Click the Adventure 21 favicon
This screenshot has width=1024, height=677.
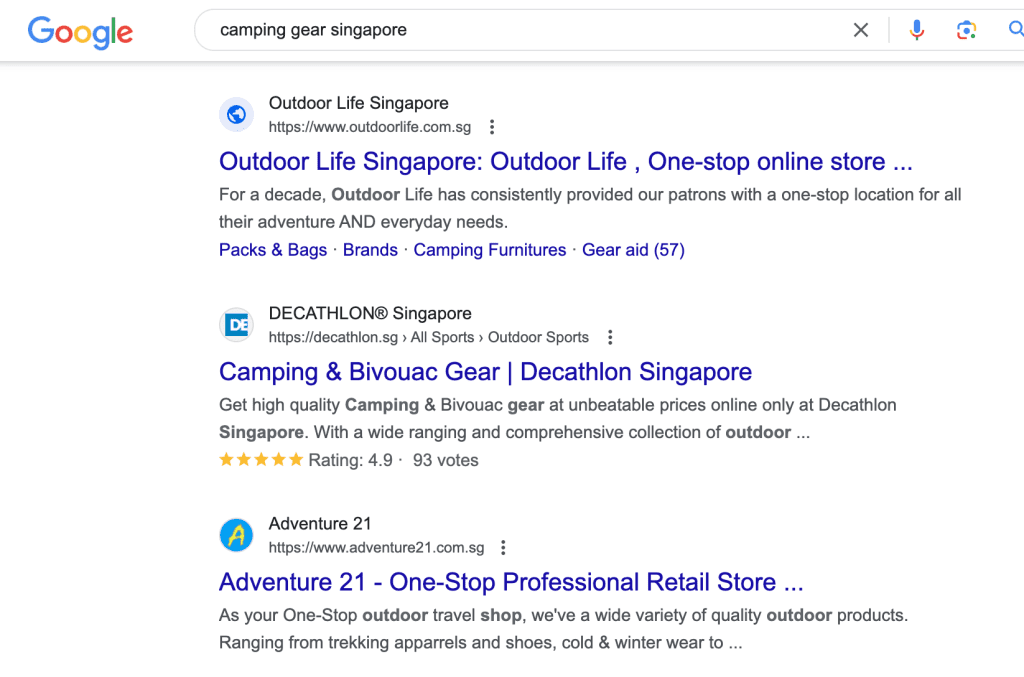[236, 535]
